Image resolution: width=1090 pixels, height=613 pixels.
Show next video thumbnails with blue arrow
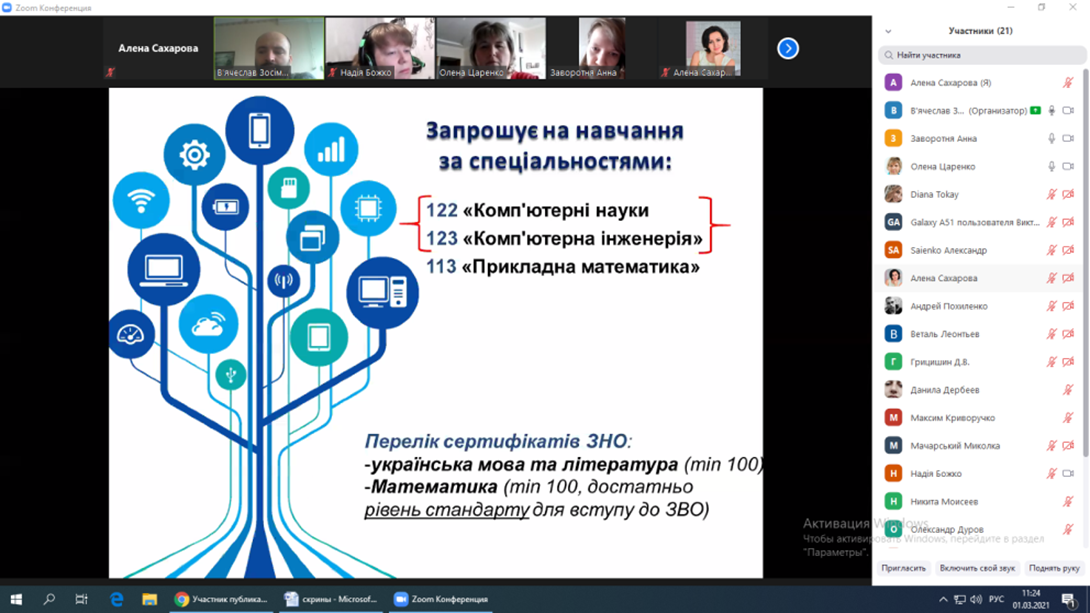(788, 48)
